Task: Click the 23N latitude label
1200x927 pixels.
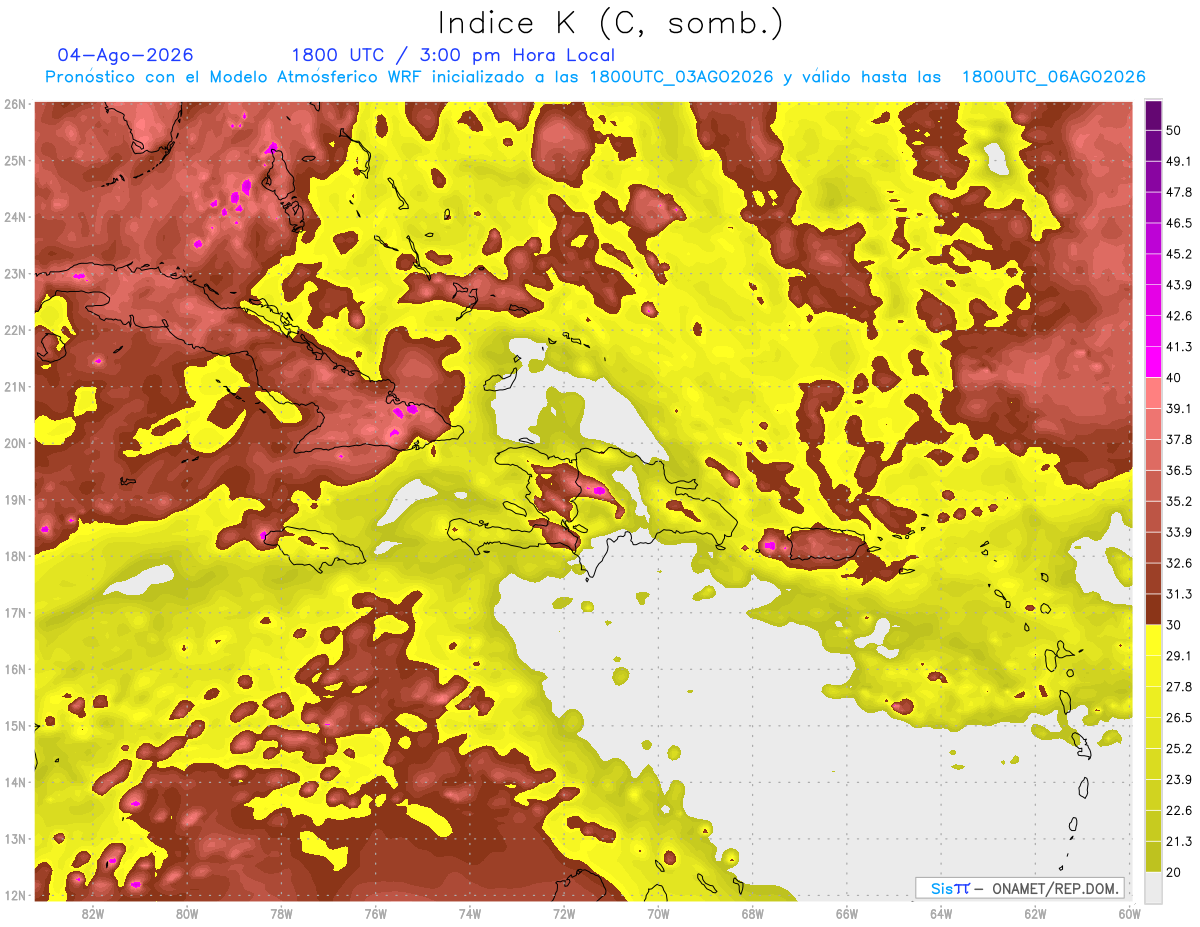Action: click(x=15, y=273)
